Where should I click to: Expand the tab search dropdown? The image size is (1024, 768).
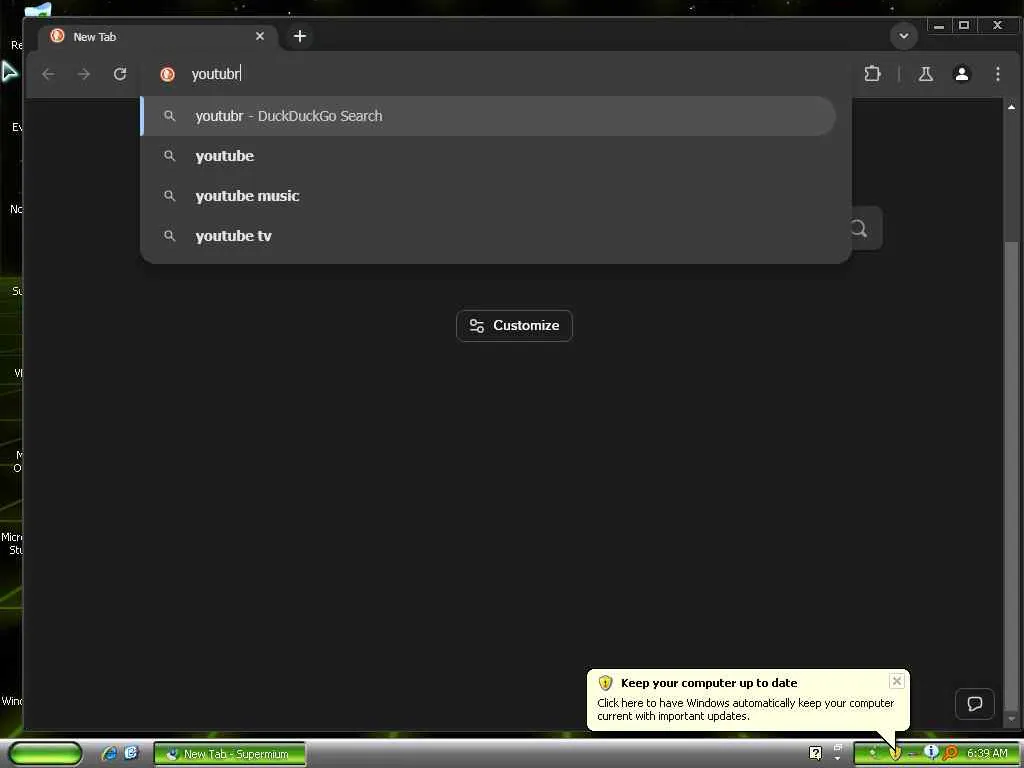point(904,36)
